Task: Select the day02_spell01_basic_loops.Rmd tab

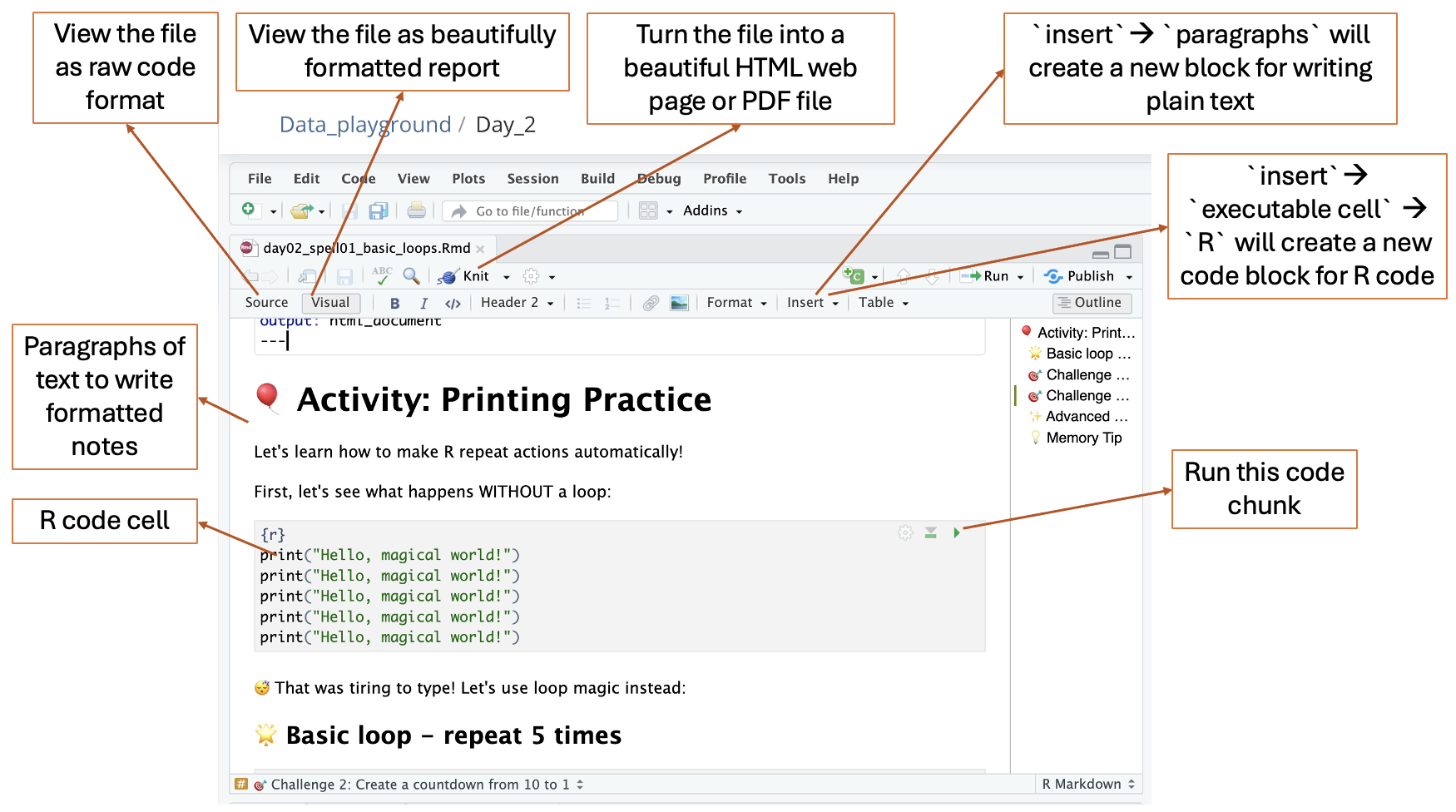Action: pos(366,248)
